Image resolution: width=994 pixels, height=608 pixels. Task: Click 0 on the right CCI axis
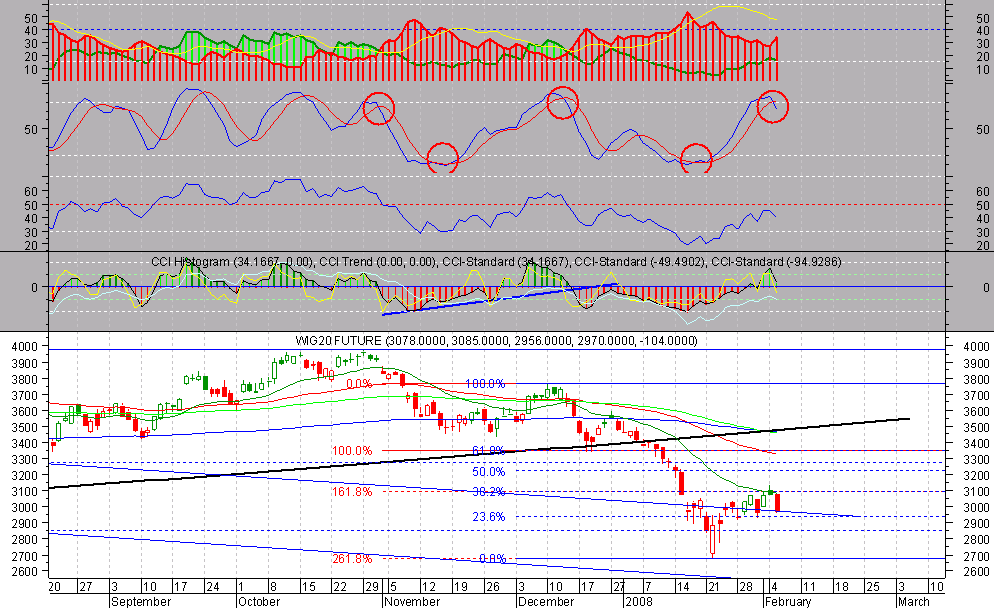pos(986,288)
